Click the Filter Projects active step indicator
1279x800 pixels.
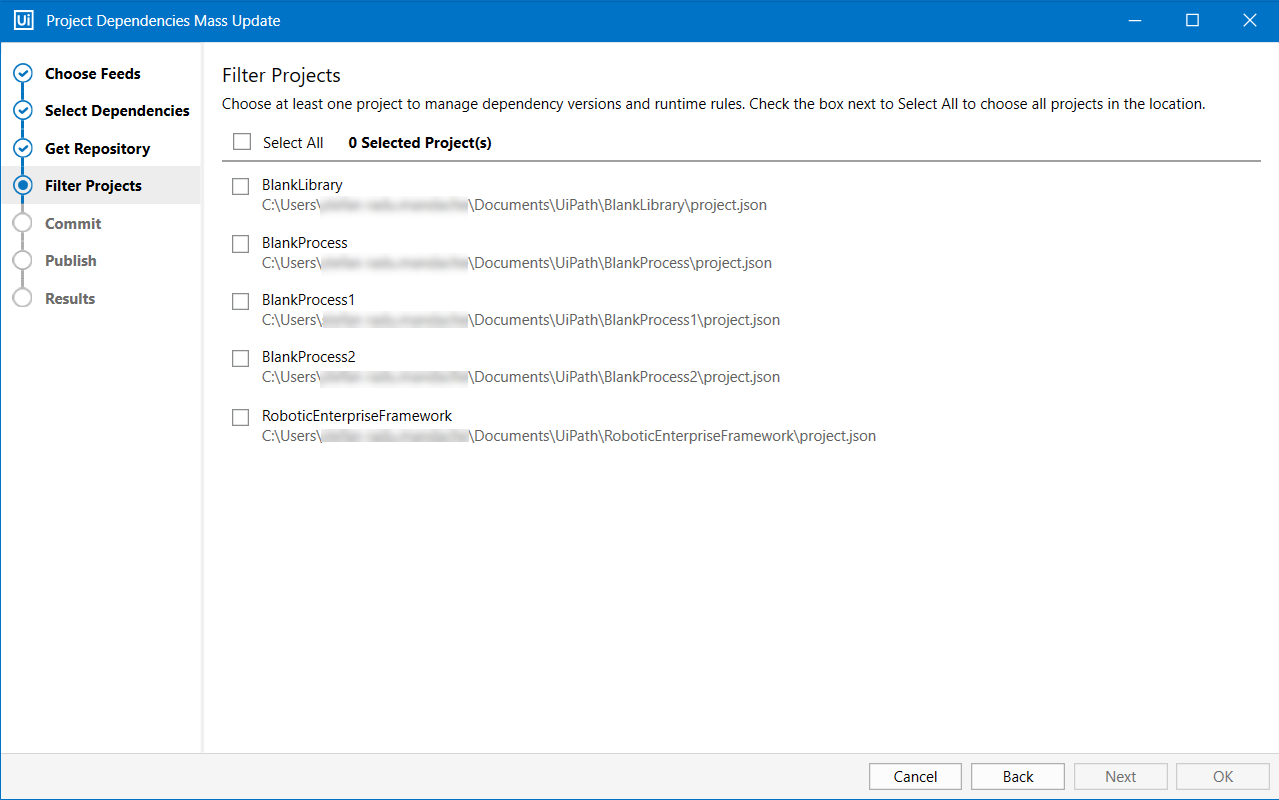point(22,185)
